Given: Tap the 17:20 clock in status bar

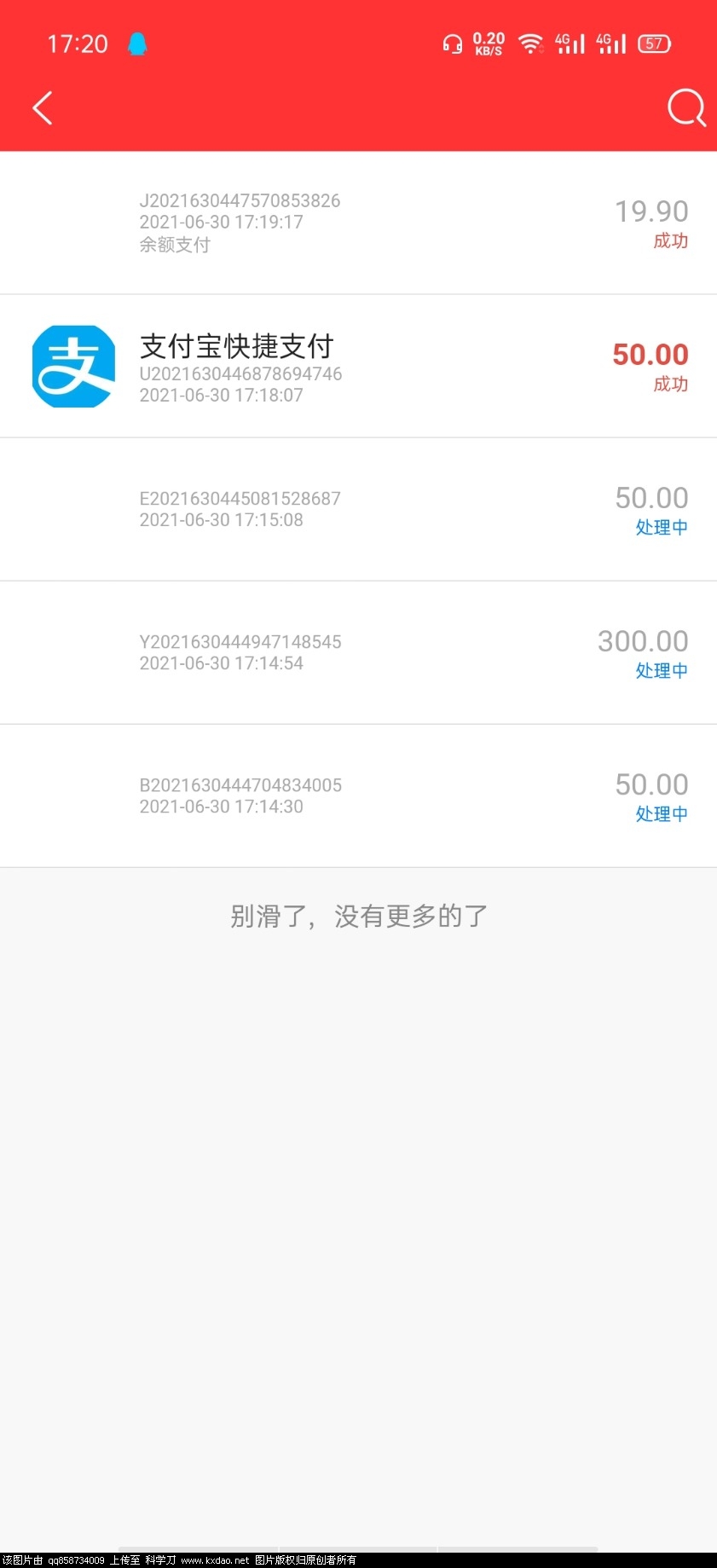Looking at the screenshot, I should pyautogui.click(x=78, y=43).
